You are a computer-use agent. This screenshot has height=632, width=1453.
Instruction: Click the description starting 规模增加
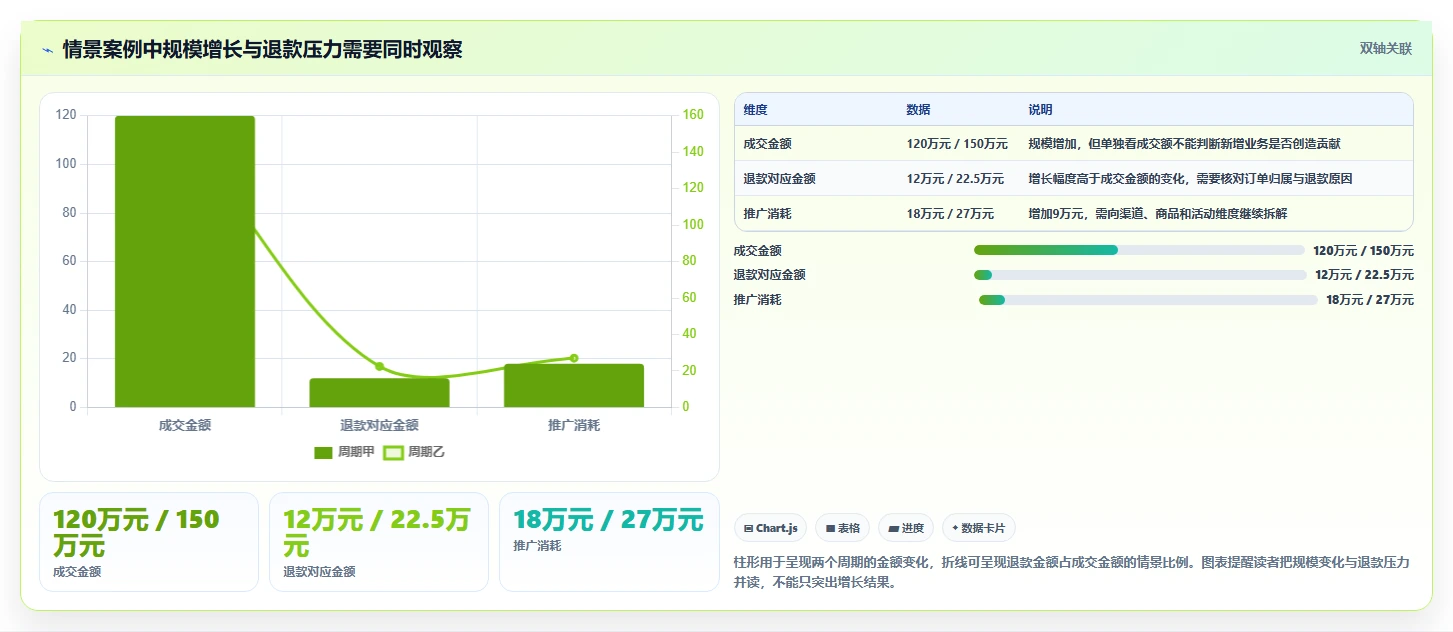[x=1184, y=144]
